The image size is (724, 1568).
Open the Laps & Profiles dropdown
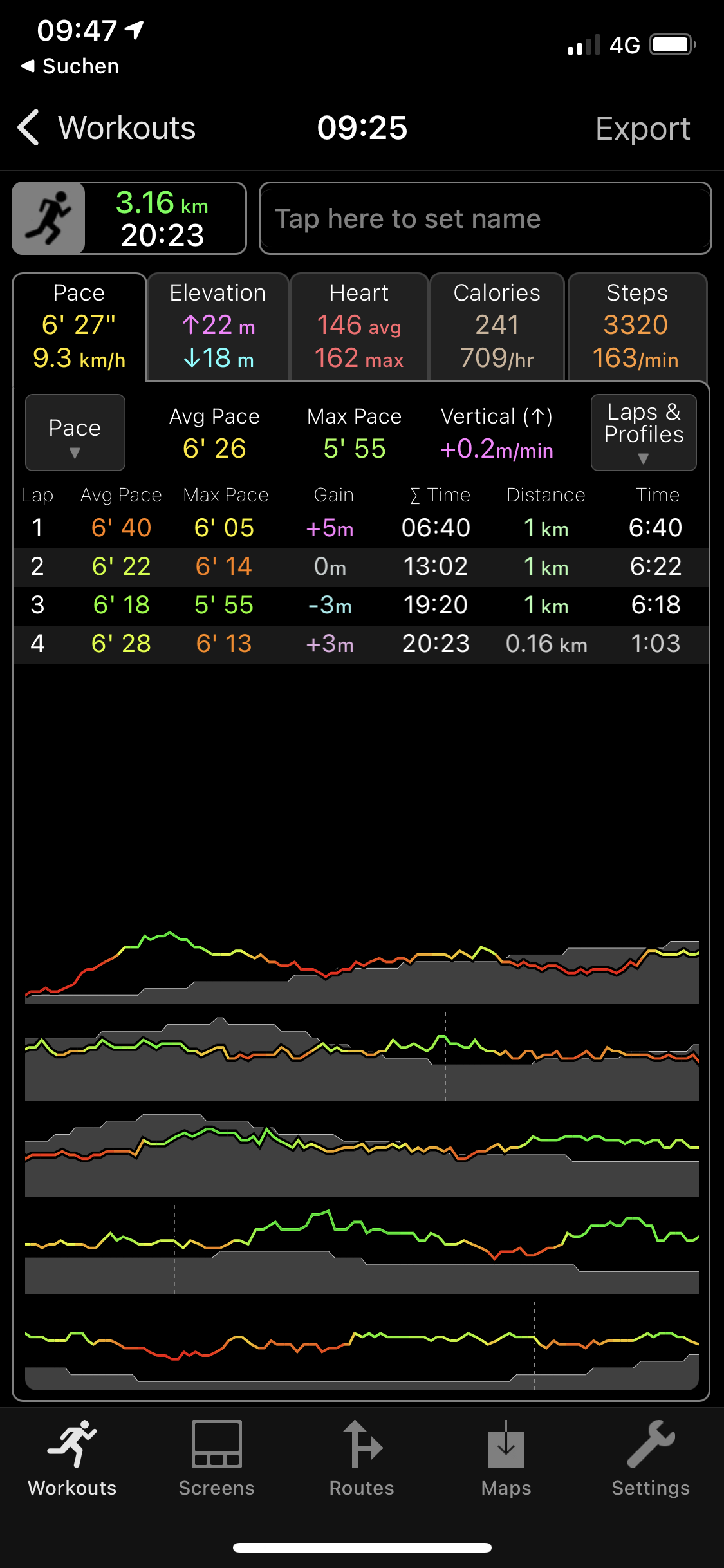click(x=643, y=433)
